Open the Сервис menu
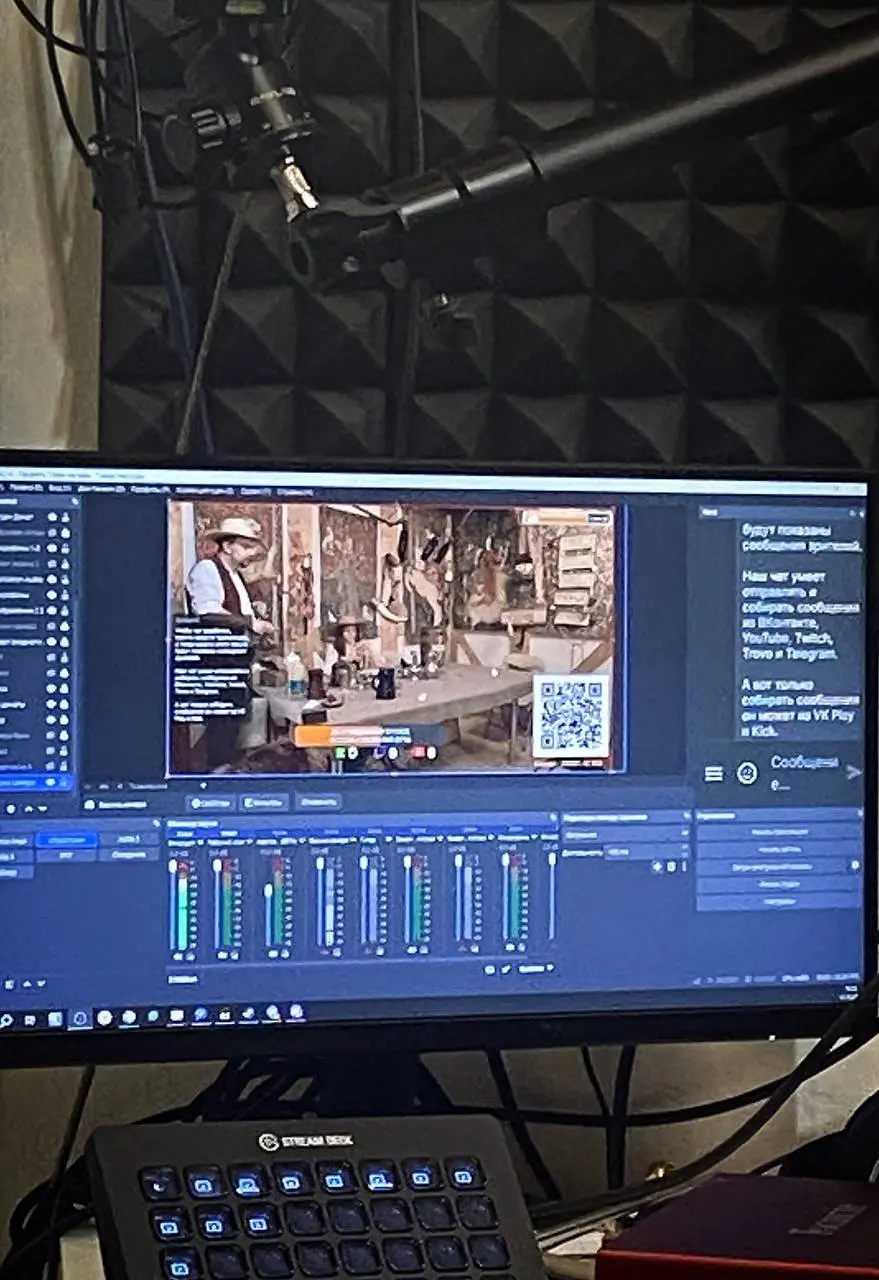Viewport: 879px width, 1280px height. [255, 491]
